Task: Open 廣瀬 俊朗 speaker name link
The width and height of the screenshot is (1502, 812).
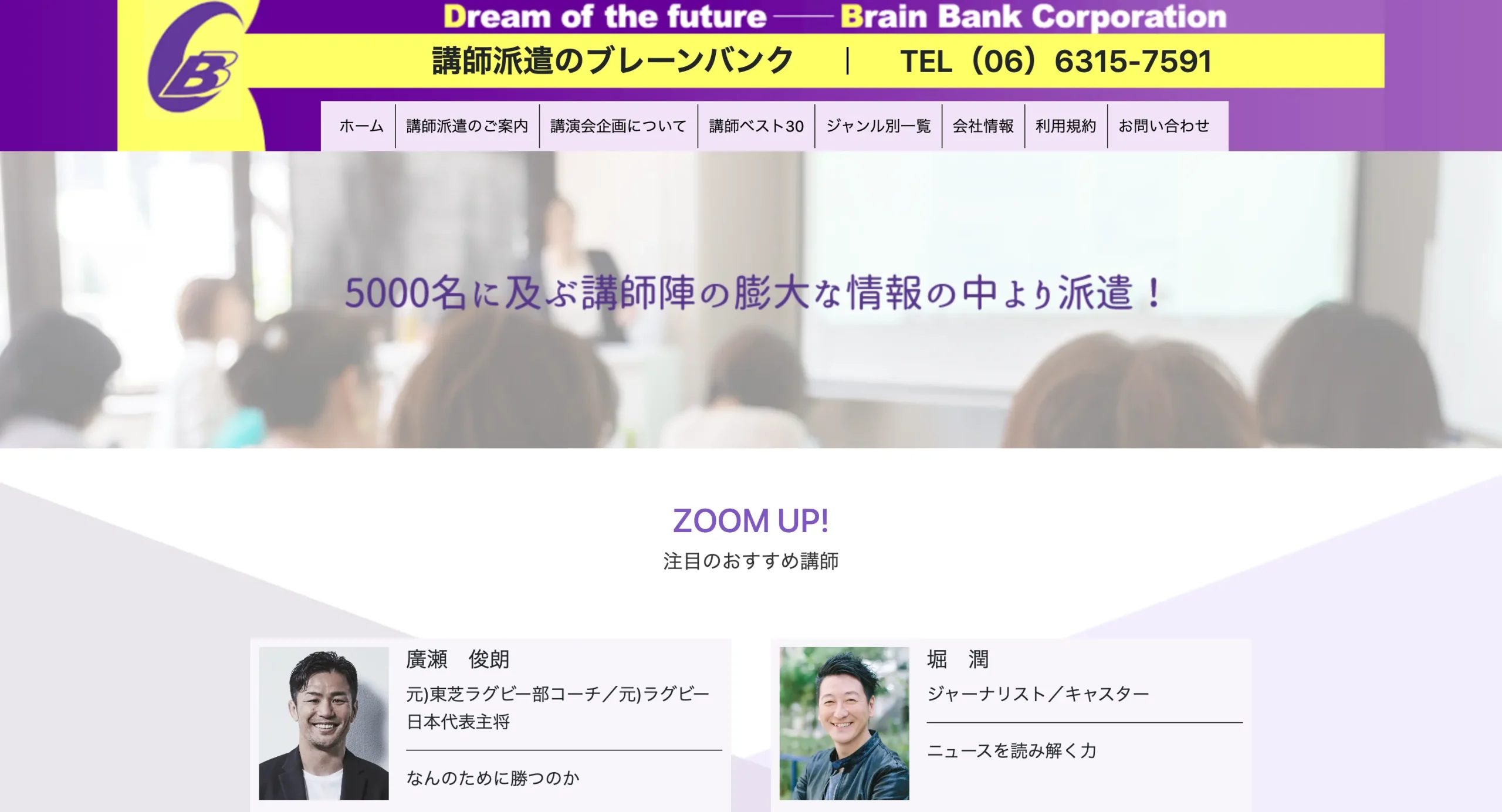Action: (x=458, y=659)
